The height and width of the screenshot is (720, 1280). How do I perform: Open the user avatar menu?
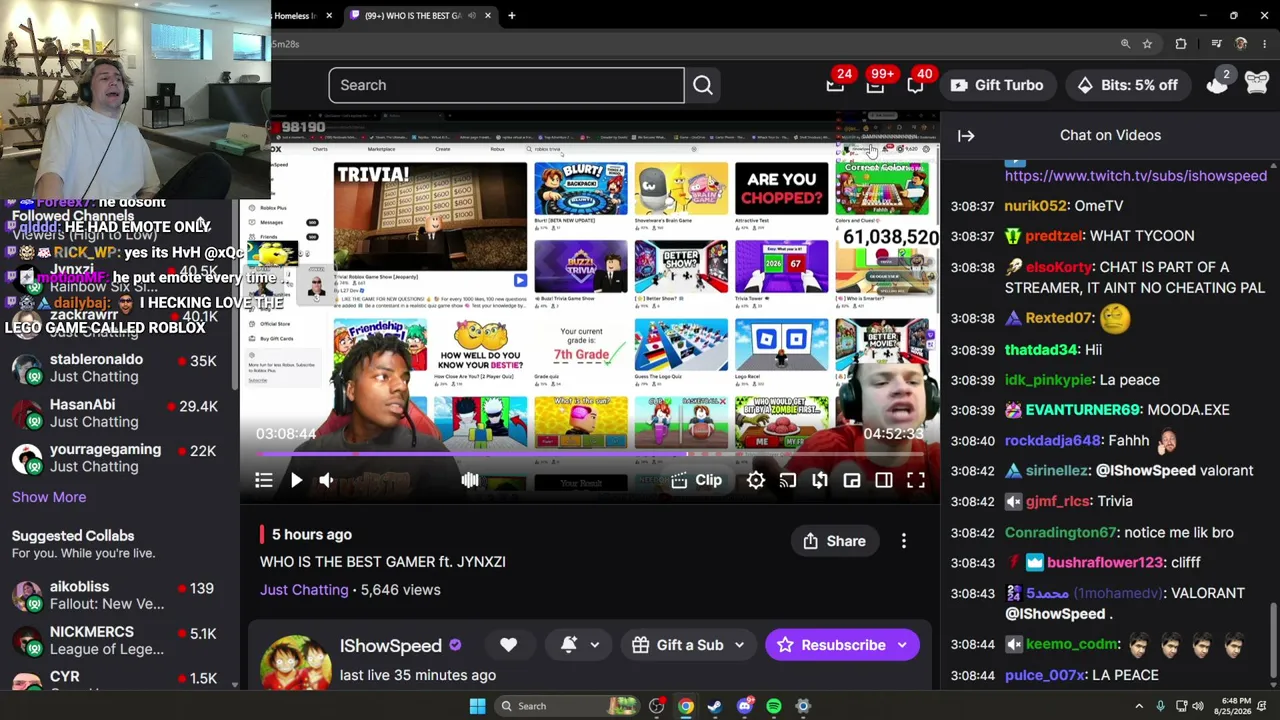(x=1257, y=84)
